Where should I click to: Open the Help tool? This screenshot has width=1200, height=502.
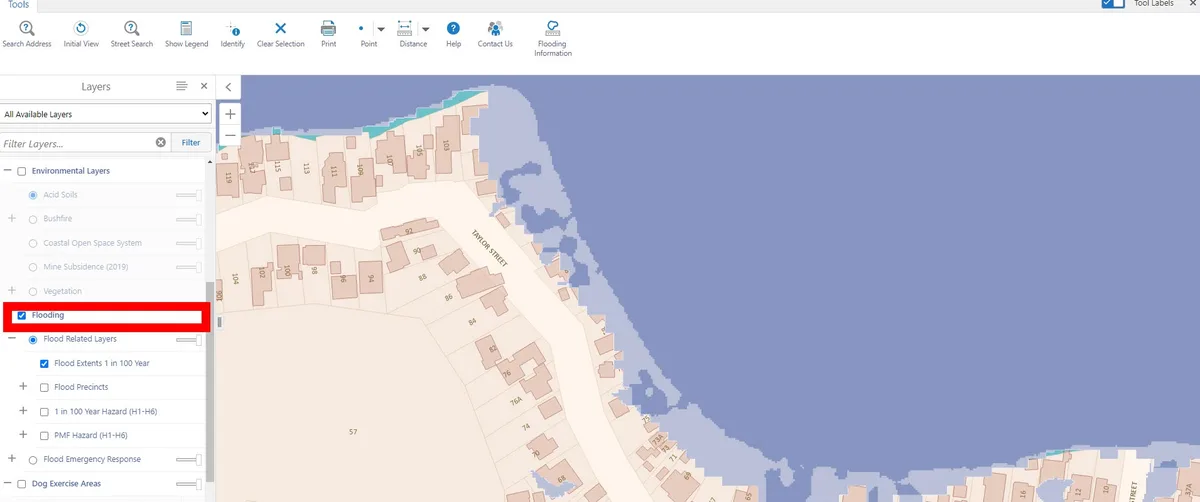tap(453, 34)
